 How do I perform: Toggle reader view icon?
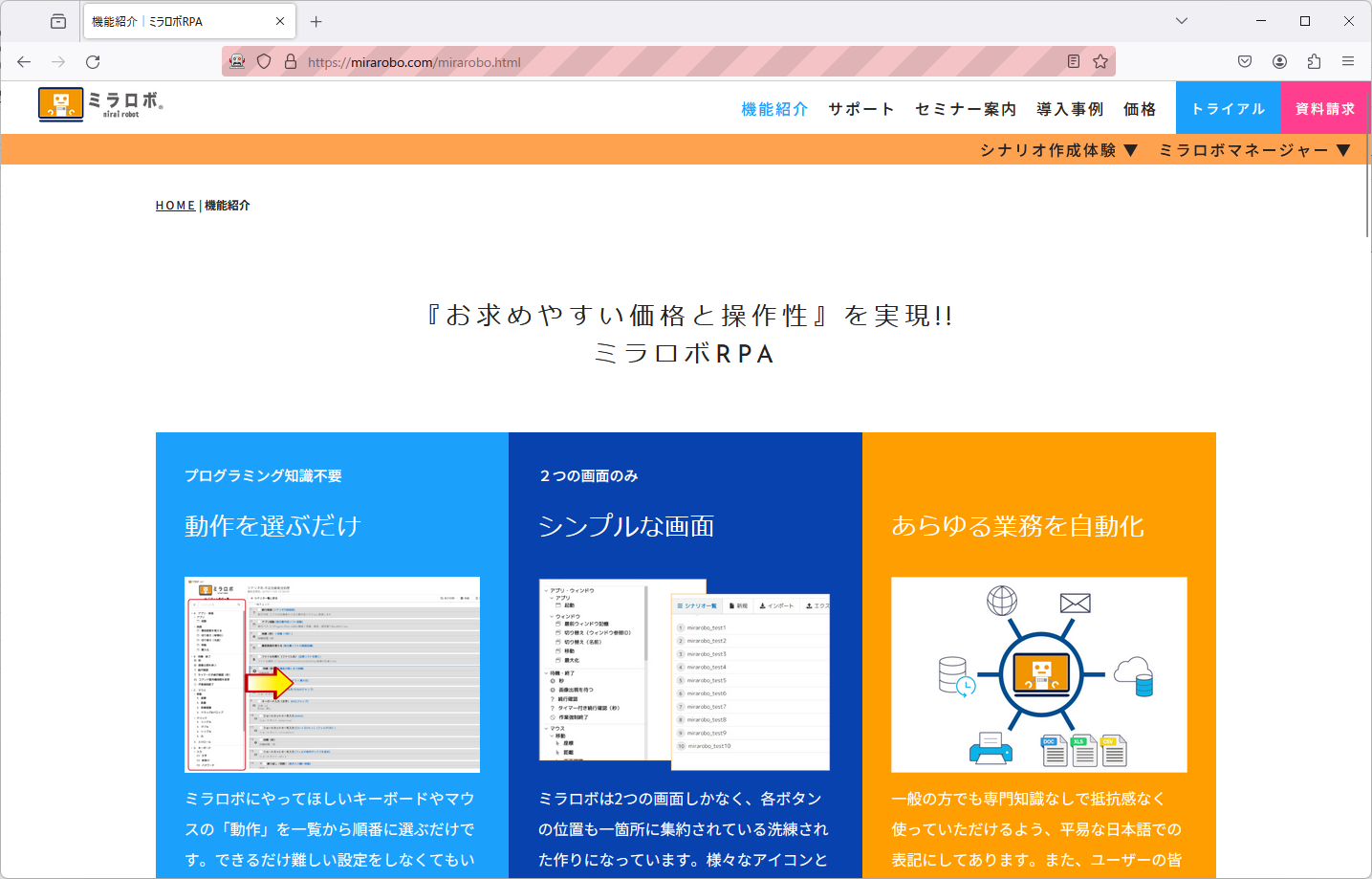tap(1074, 61)
